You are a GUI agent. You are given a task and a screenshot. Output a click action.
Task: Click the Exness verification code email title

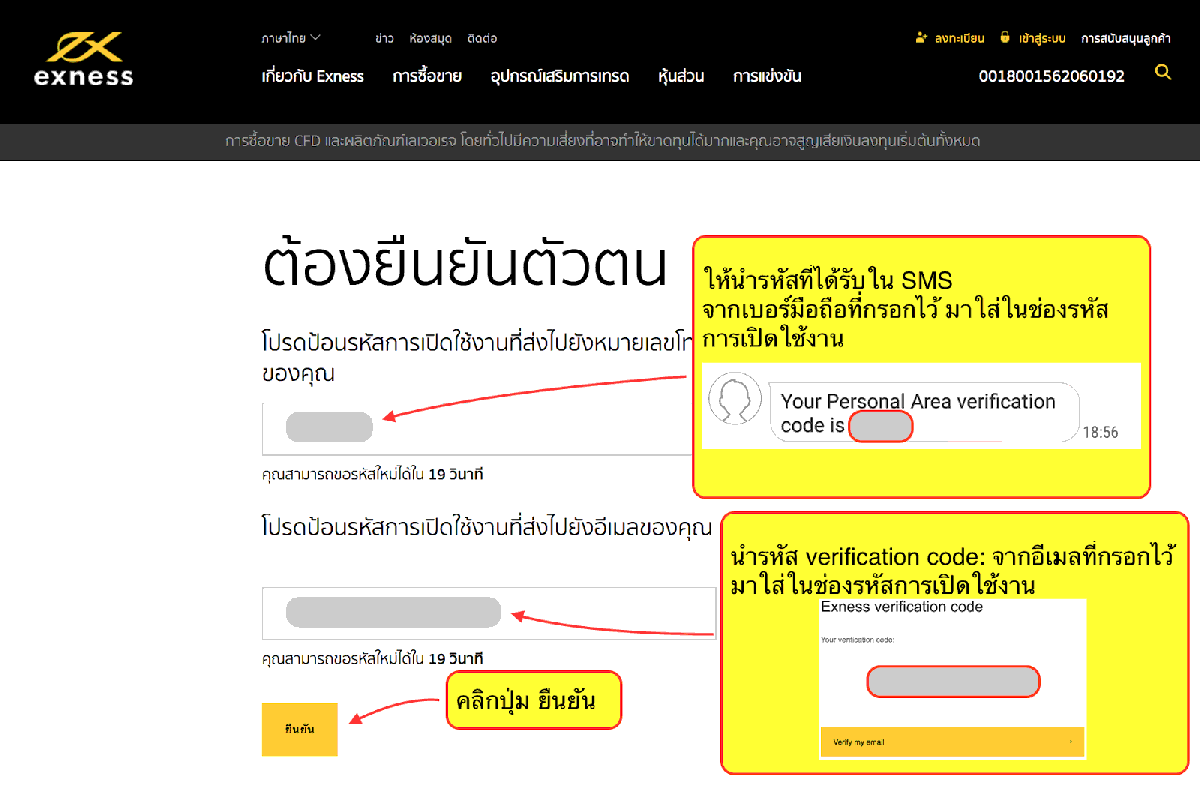(x=902, y=607)
